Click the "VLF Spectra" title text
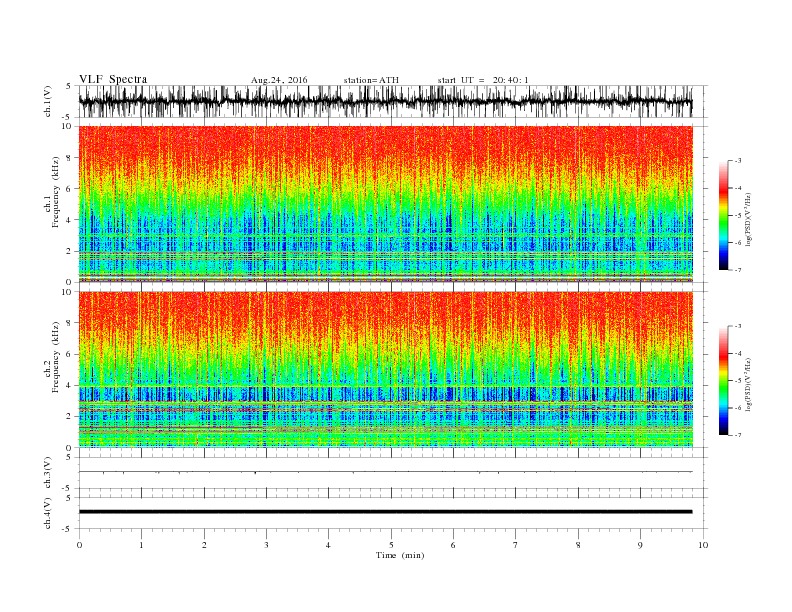The image size is (792, 612). 113,79
